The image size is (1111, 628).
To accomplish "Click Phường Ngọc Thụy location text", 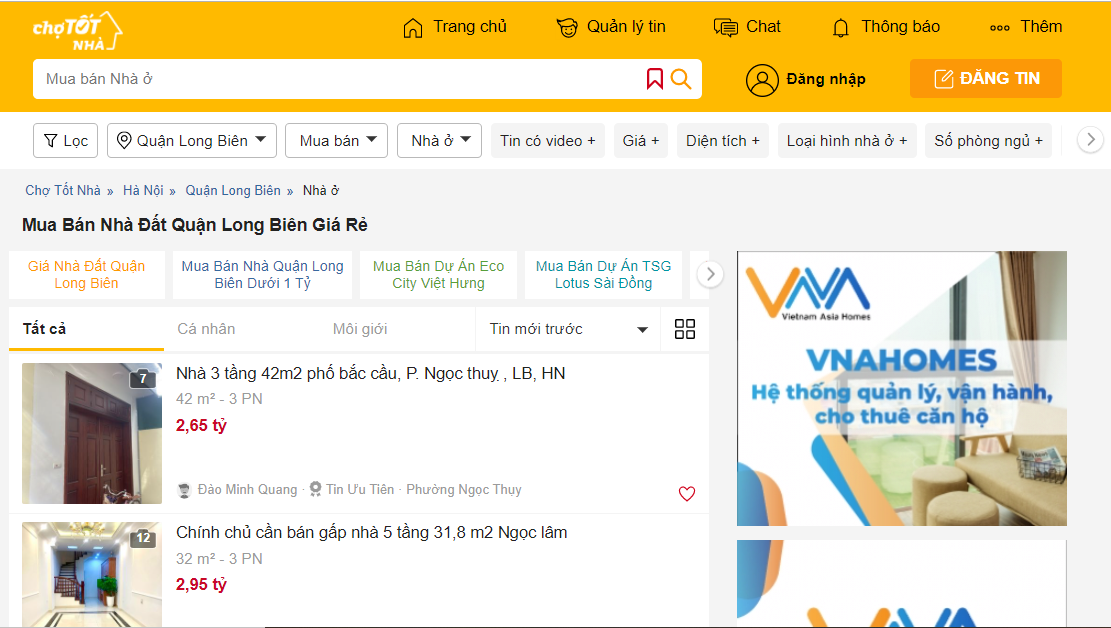I will tap(463, 490).
